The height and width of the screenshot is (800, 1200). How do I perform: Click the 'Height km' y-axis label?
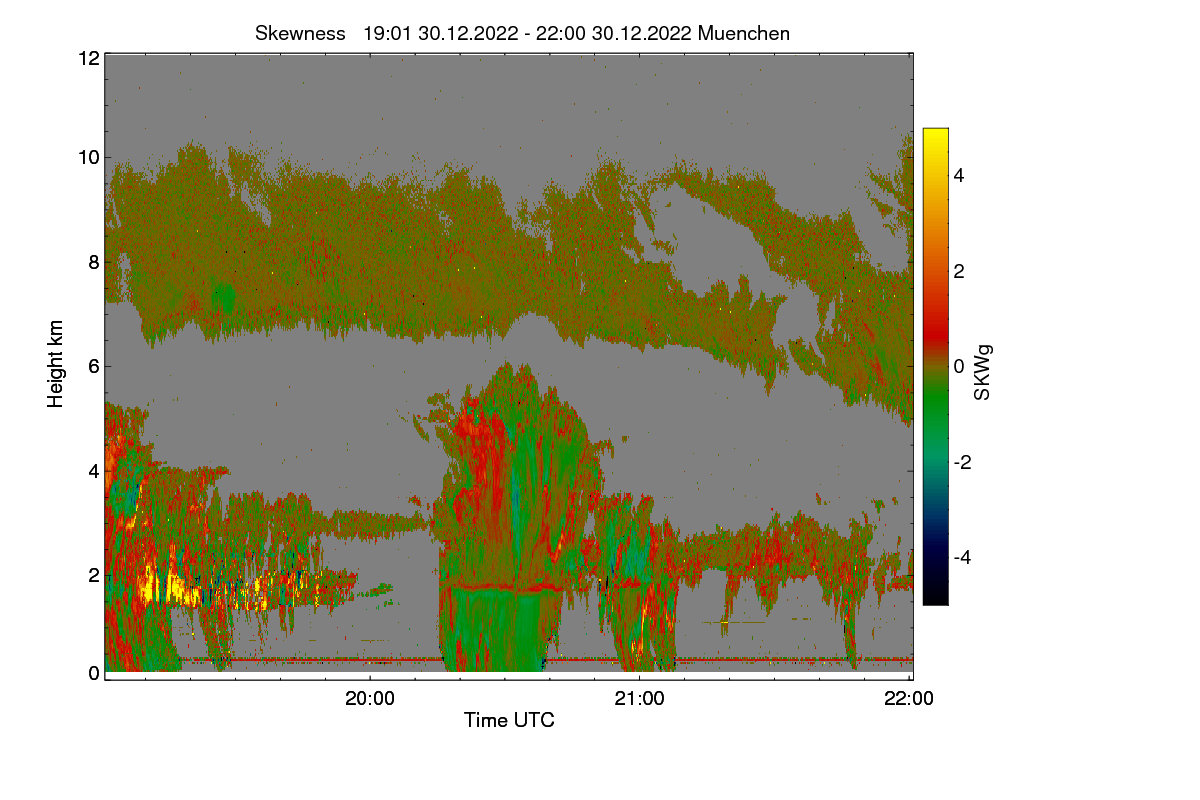[55, 363]
